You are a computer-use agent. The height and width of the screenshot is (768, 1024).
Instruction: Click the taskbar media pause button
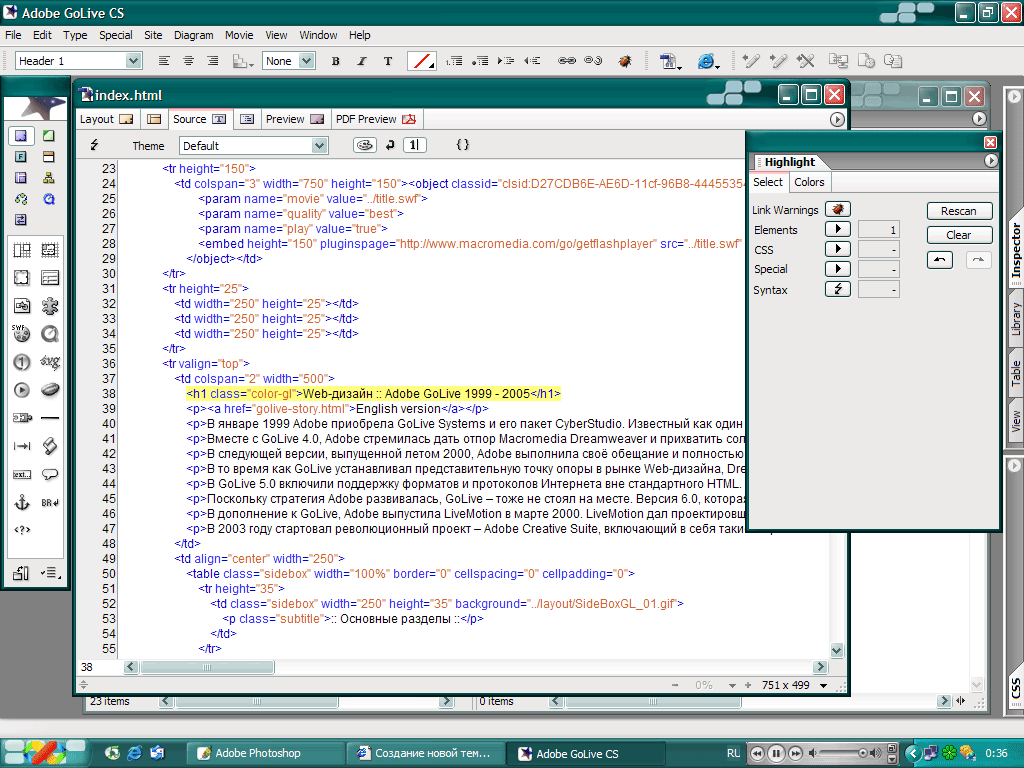(776, 753)
